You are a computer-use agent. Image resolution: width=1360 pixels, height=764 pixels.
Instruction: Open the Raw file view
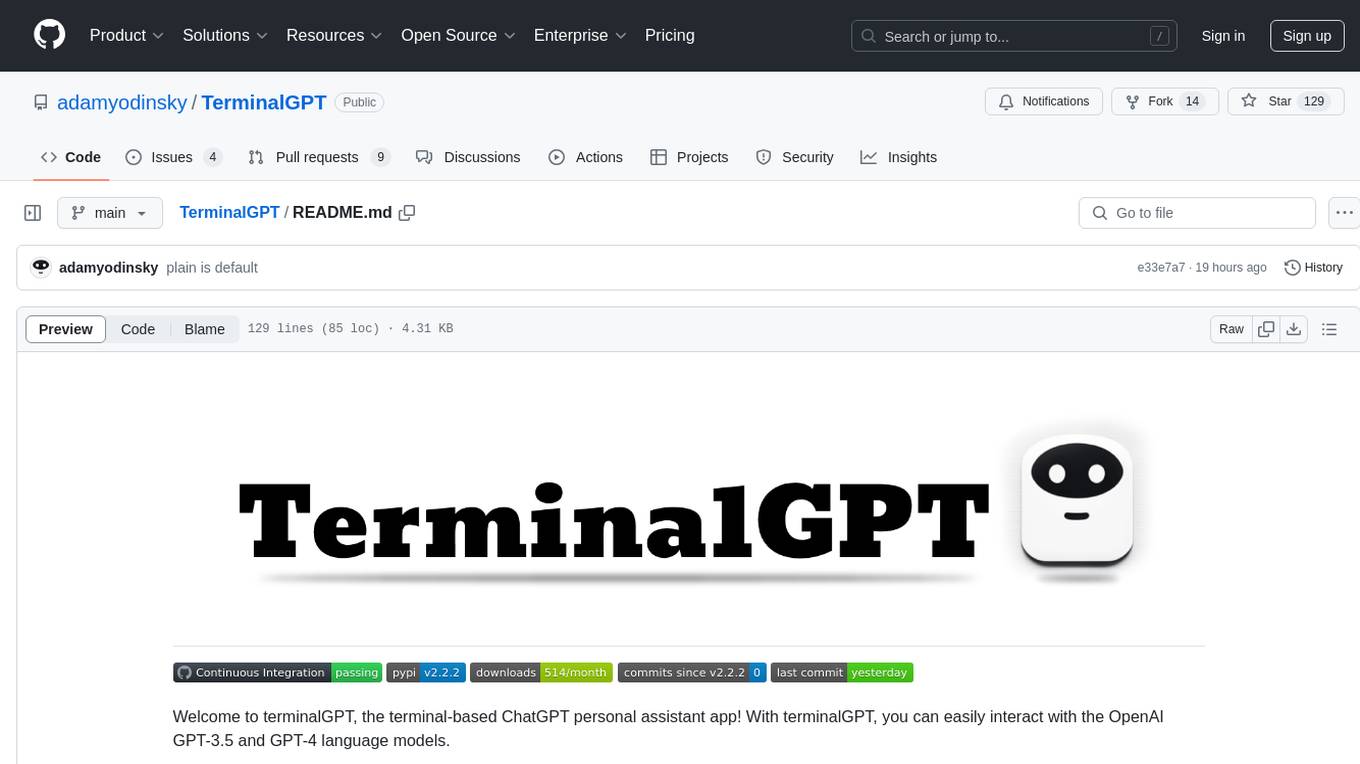(1231, 329)
